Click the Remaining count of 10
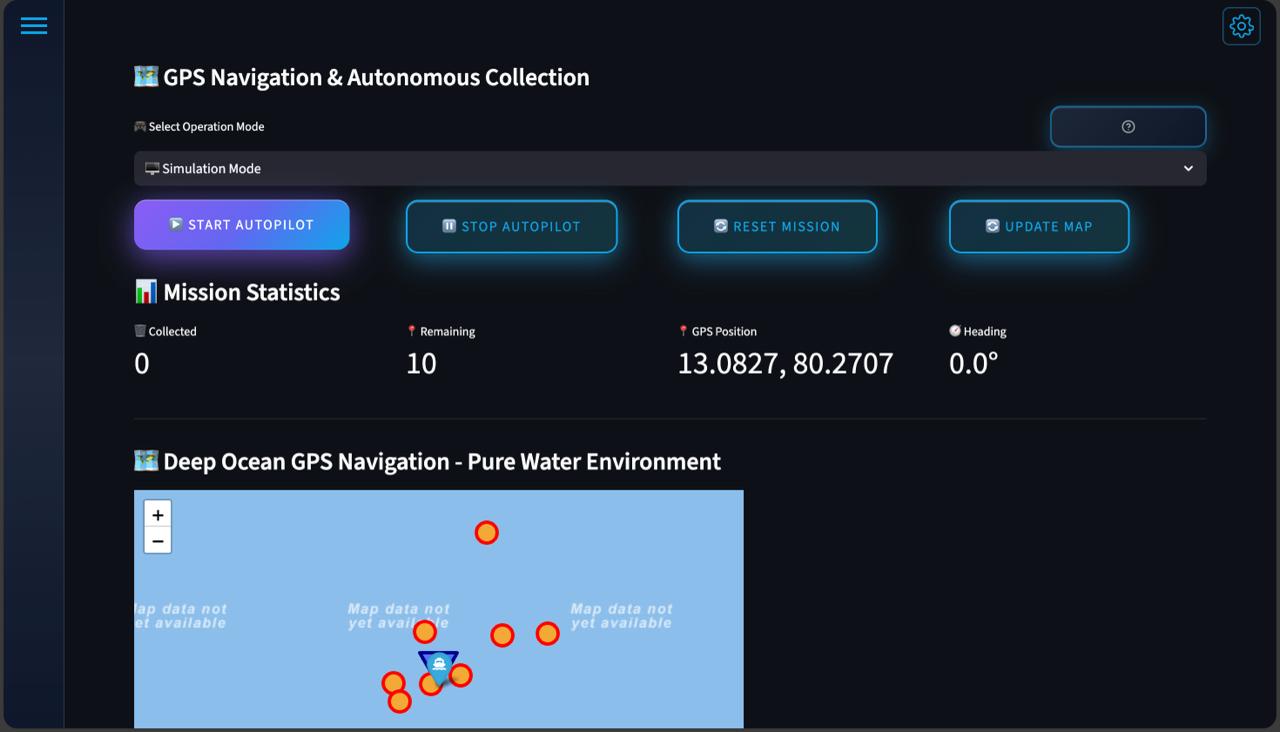1280x732 pixels. point(421,363)
